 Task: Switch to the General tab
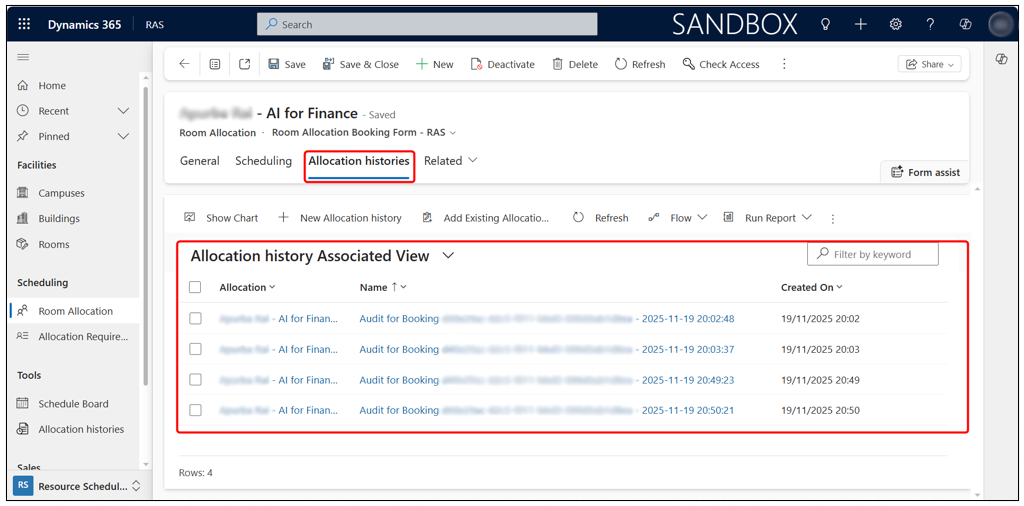[199, 161]
